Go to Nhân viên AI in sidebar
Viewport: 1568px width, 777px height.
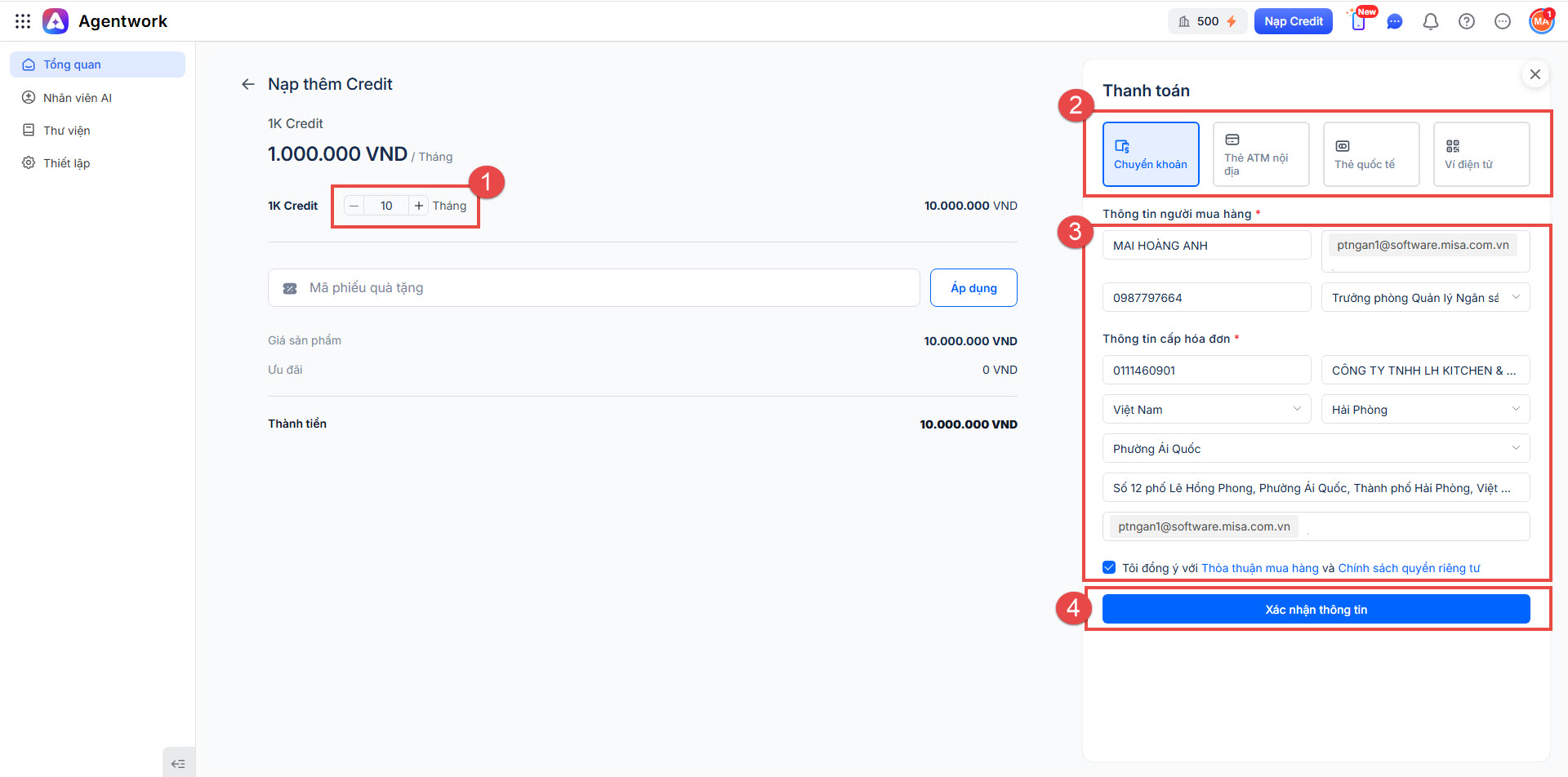click(77, 98)
